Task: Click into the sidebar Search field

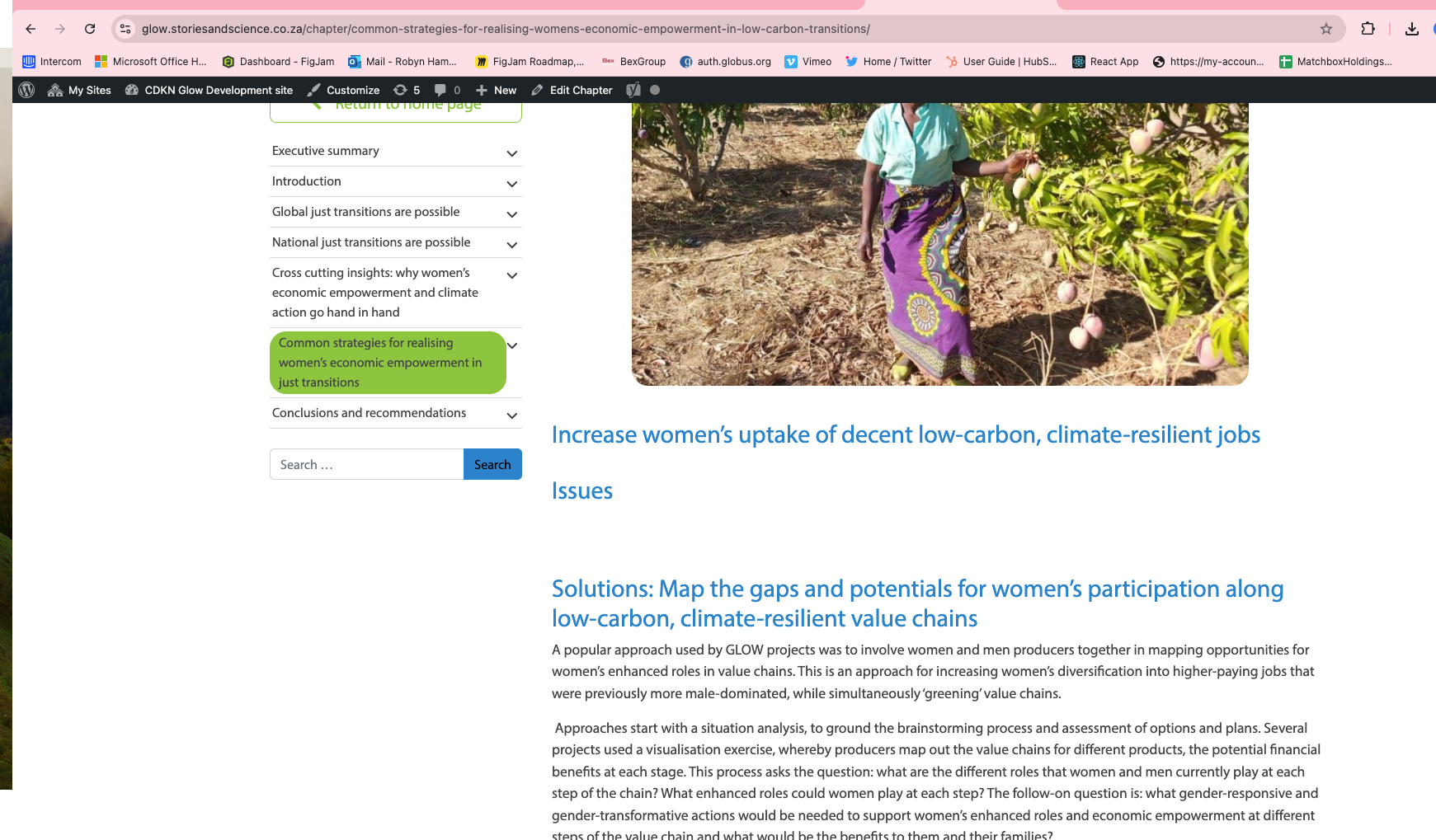Action: (x=366, y=464)
